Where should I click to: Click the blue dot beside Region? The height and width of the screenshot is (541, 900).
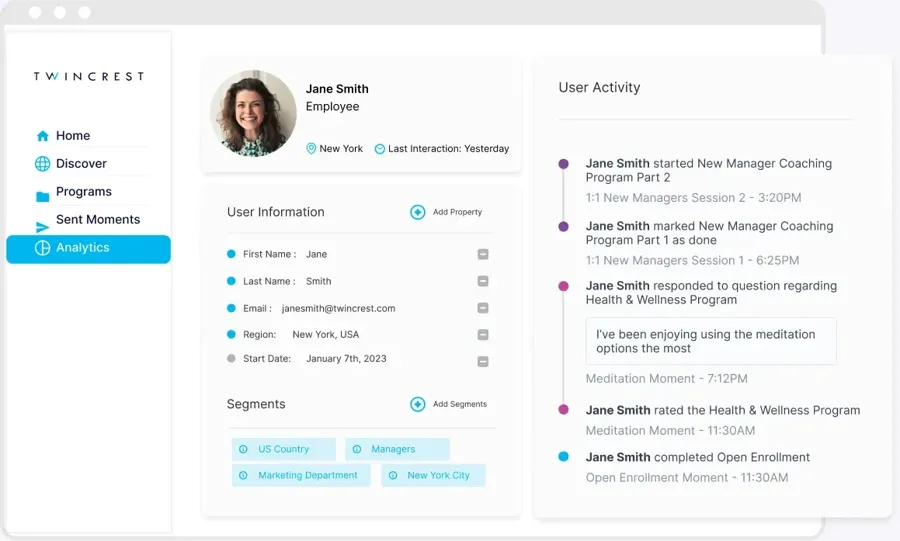(231, 334)
